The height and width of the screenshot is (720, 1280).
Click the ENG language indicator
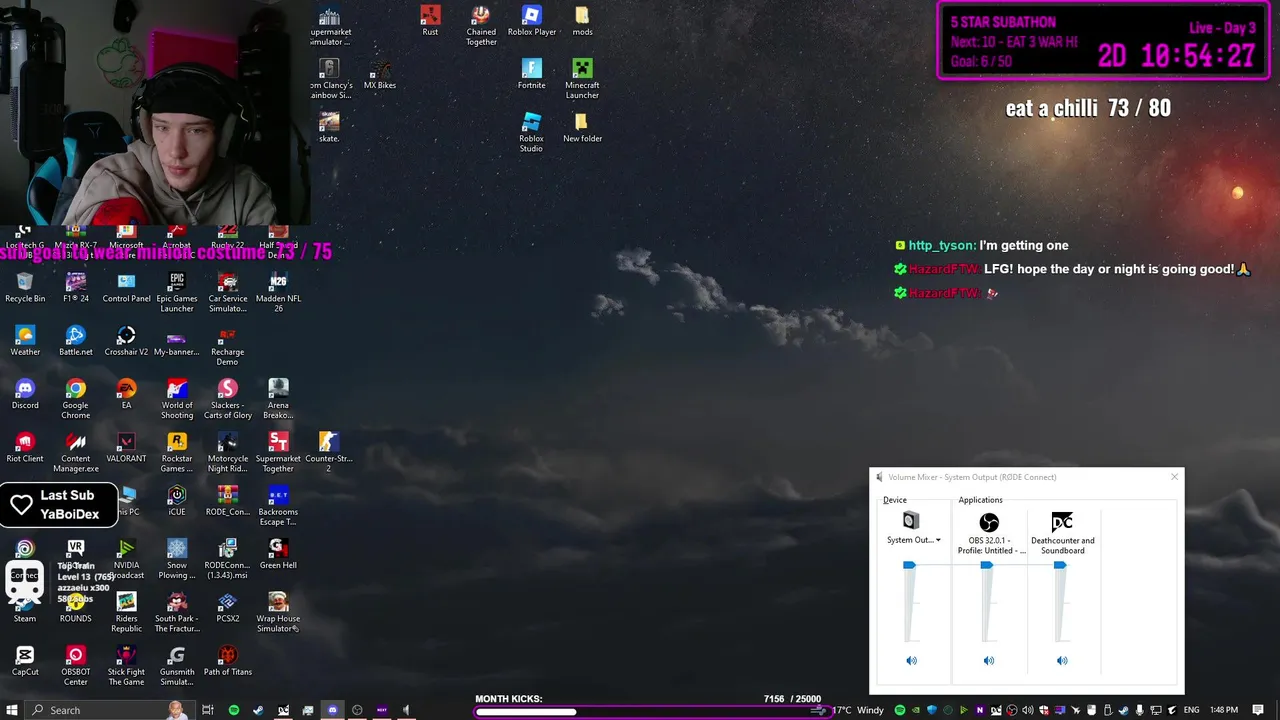point(1191,710)
